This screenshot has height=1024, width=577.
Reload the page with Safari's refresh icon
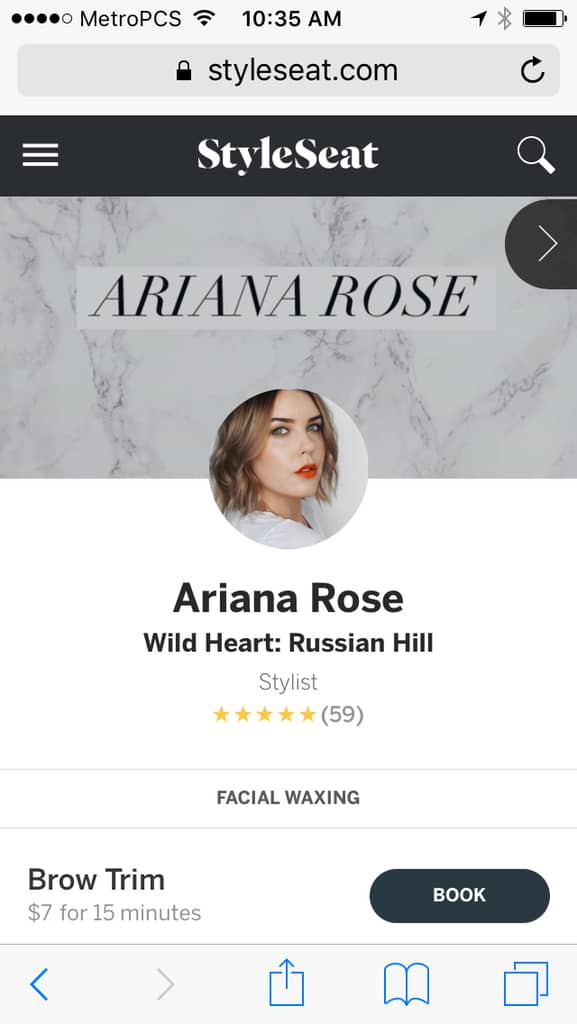(533, 71)
